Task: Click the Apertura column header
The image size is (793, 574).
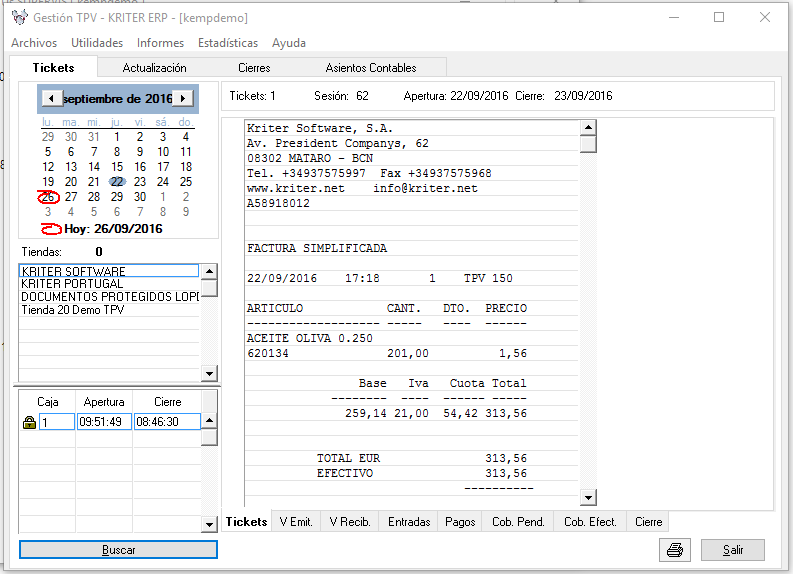Action: [x=104, y=402]
